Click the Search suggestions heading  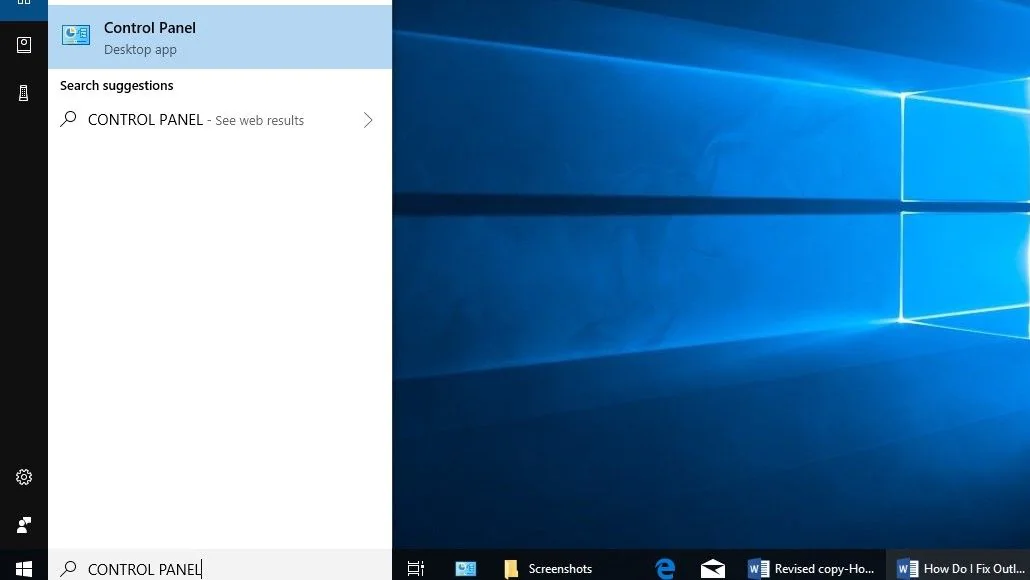pos(117,85)
